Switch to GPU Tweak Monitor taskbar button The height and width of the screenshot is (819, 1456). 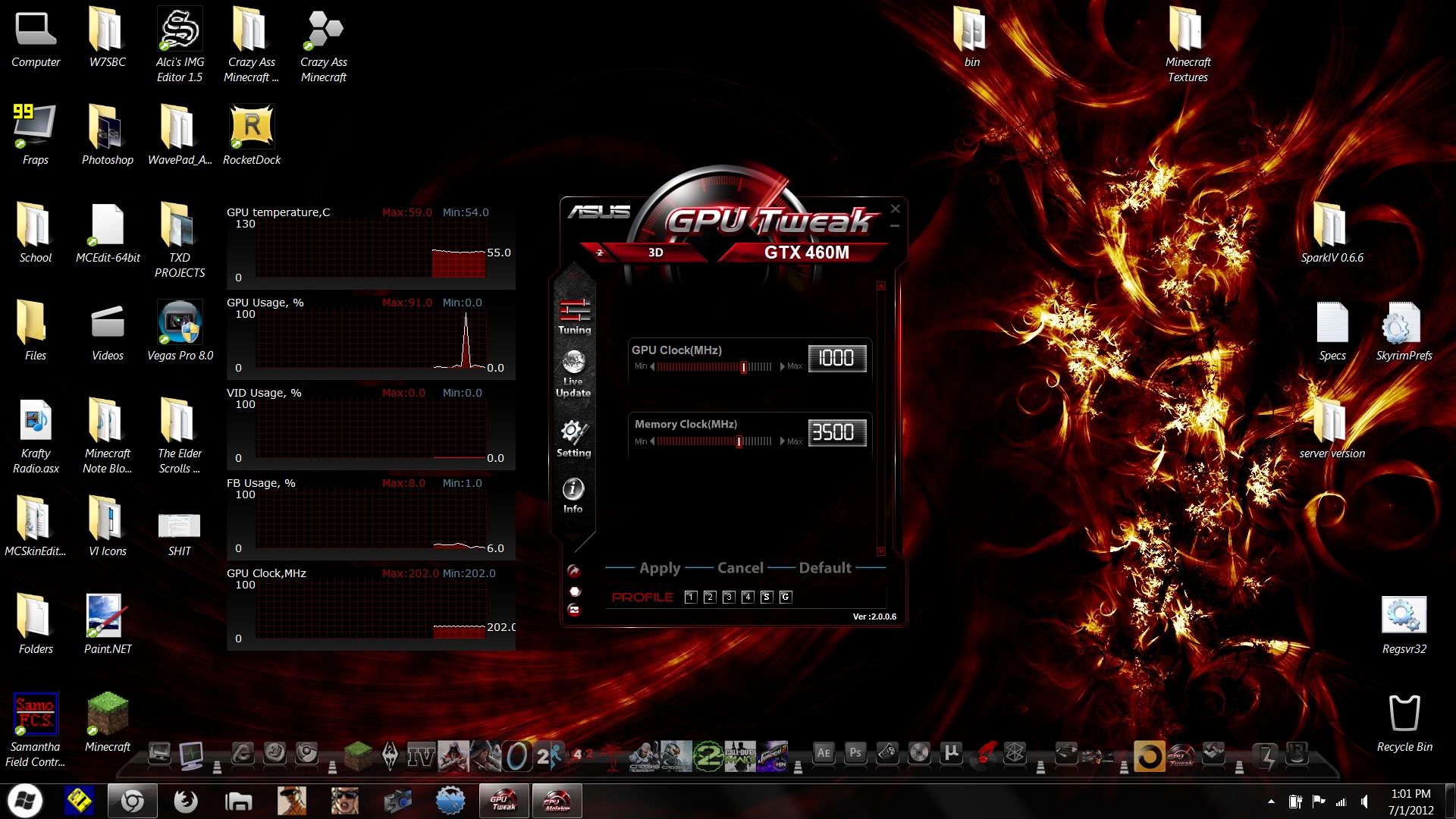(557, 801)
